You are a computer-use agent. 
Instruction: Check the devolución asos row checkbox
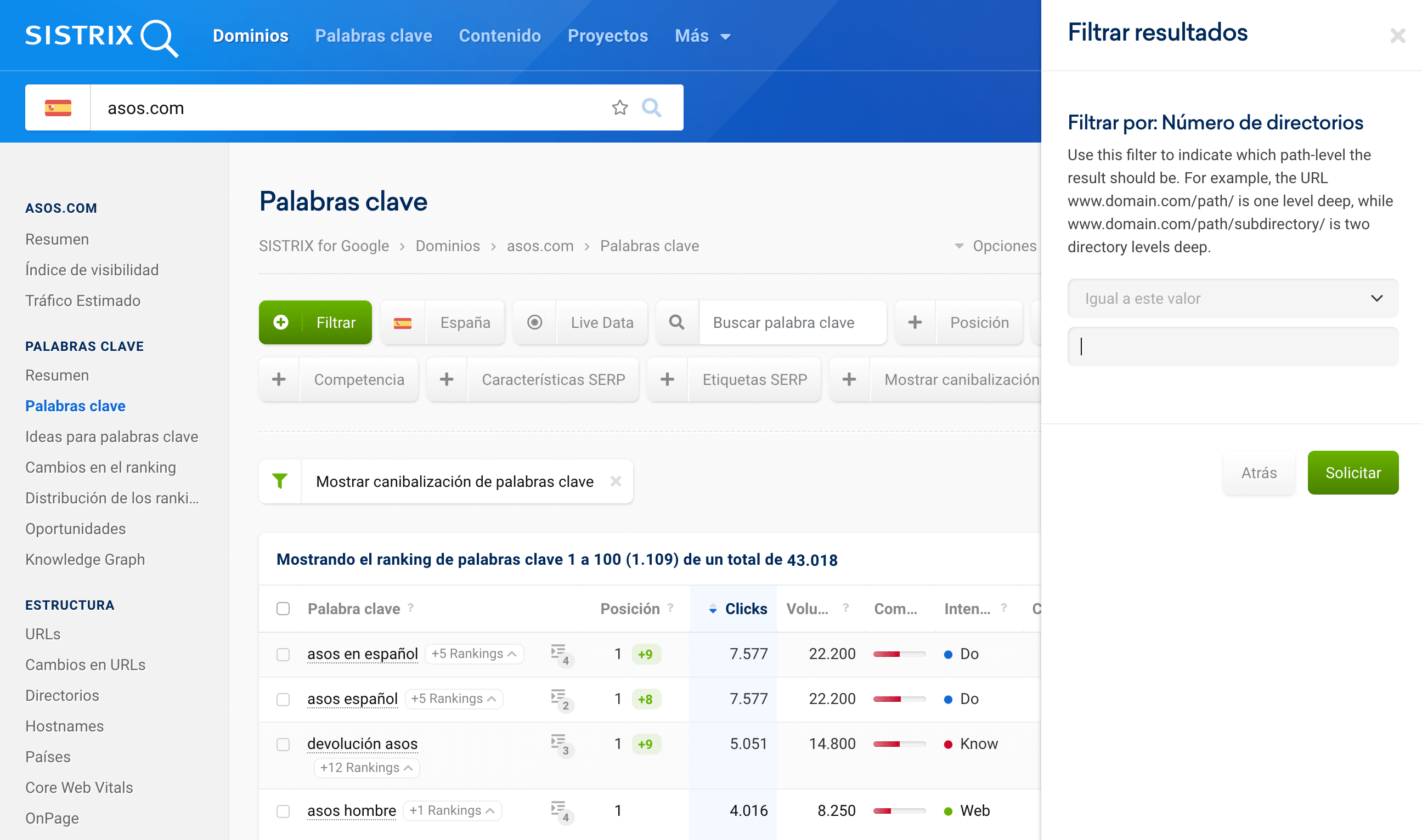click(283, 744)
